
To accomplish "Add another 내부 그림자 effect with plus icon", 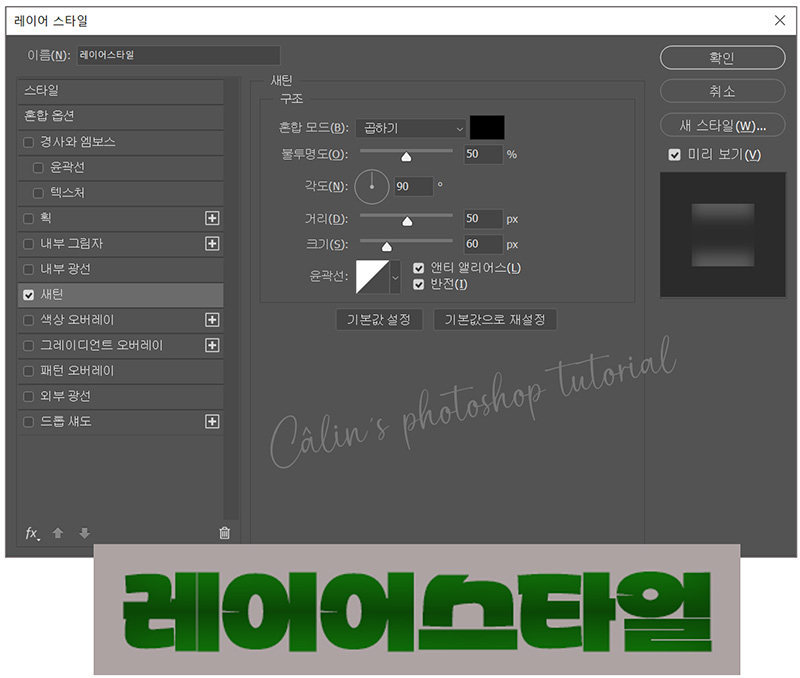I will 212,243.
